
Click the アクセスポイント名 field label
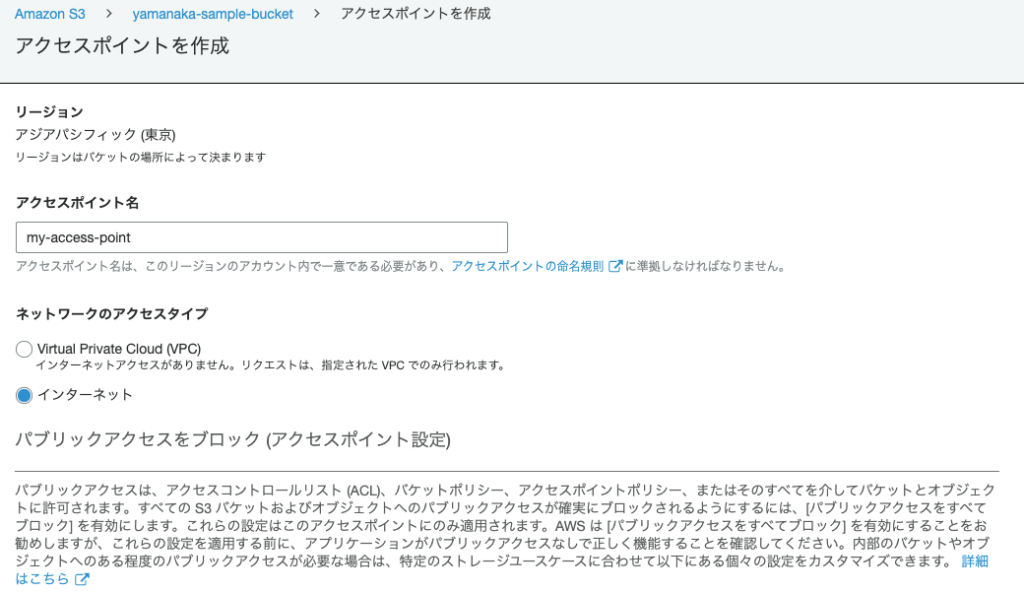pyautogui.click(x=77, y=202)
